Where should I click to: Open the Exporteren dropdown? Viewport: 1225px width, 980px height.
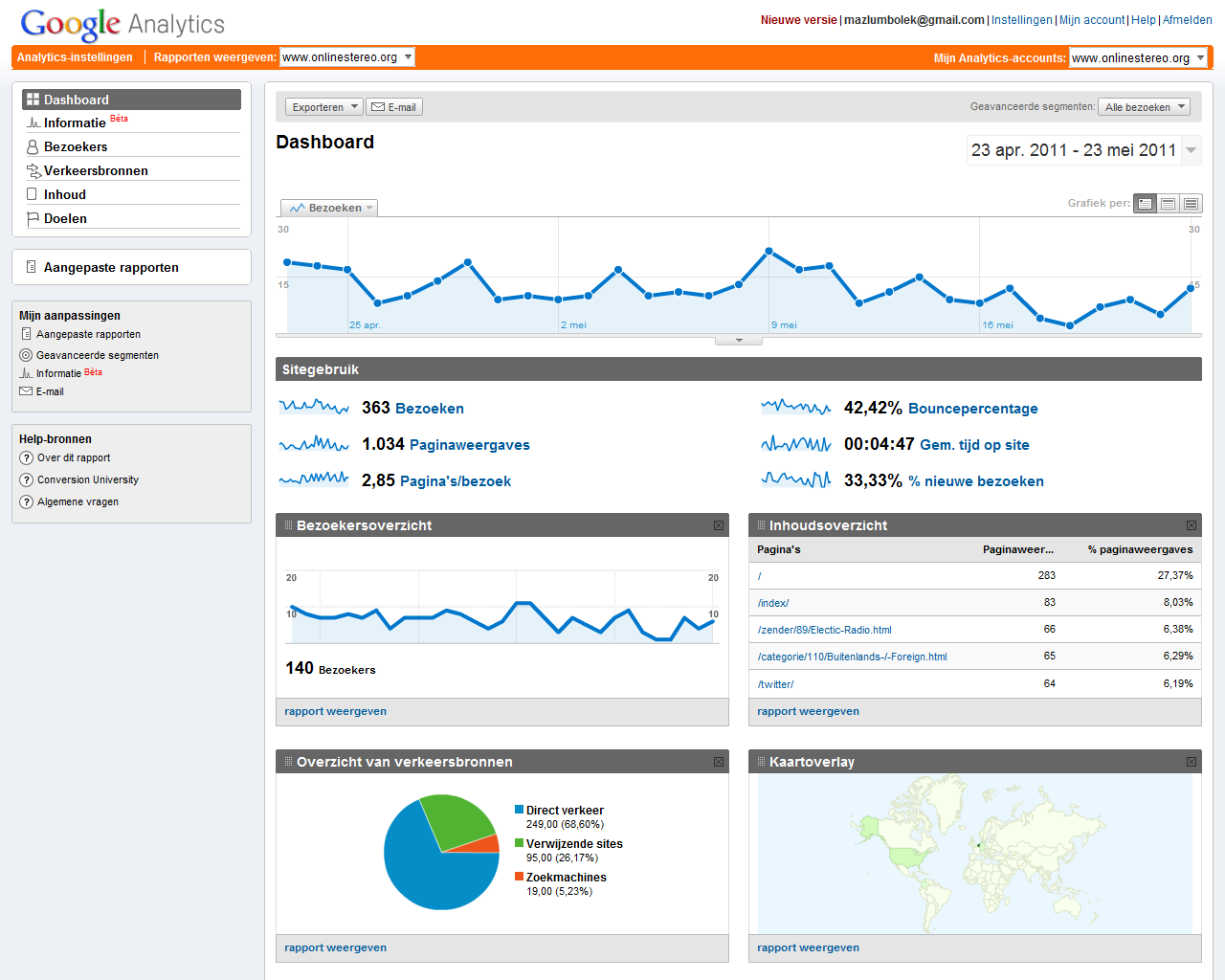pos(324,107)
